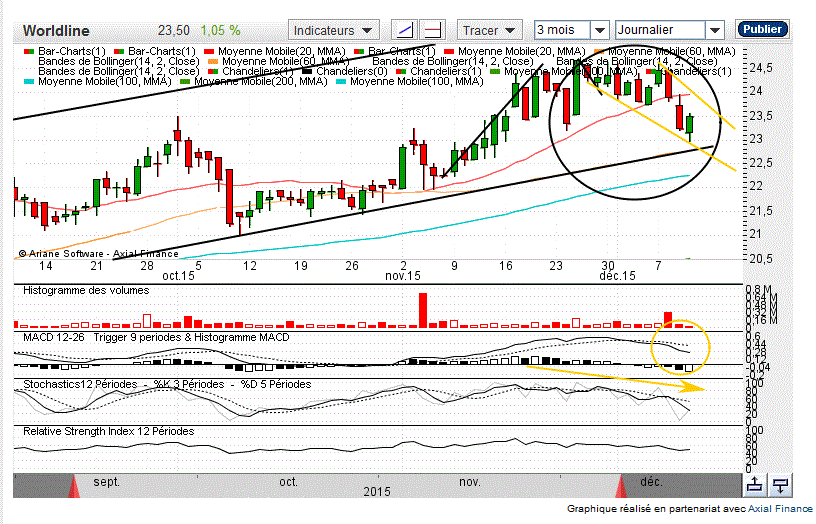Image resolution: width=816 pixels, height=524 pixels.
Task: Click the 'déc.15' date axis label
Action: coord(617,276)
